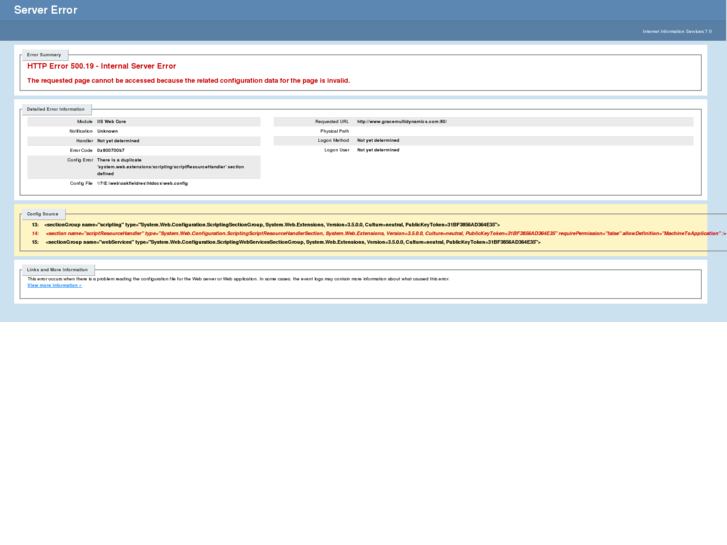
Task: Click the 'Config File' field label
Action: 81,184
